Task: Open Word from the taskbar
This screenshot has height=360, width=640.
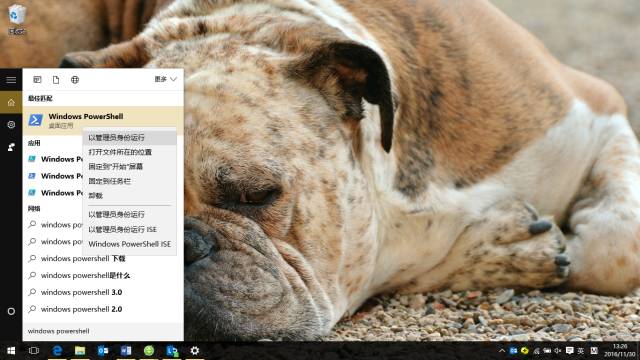Action: pyautogui.click(x=126, y=351)
